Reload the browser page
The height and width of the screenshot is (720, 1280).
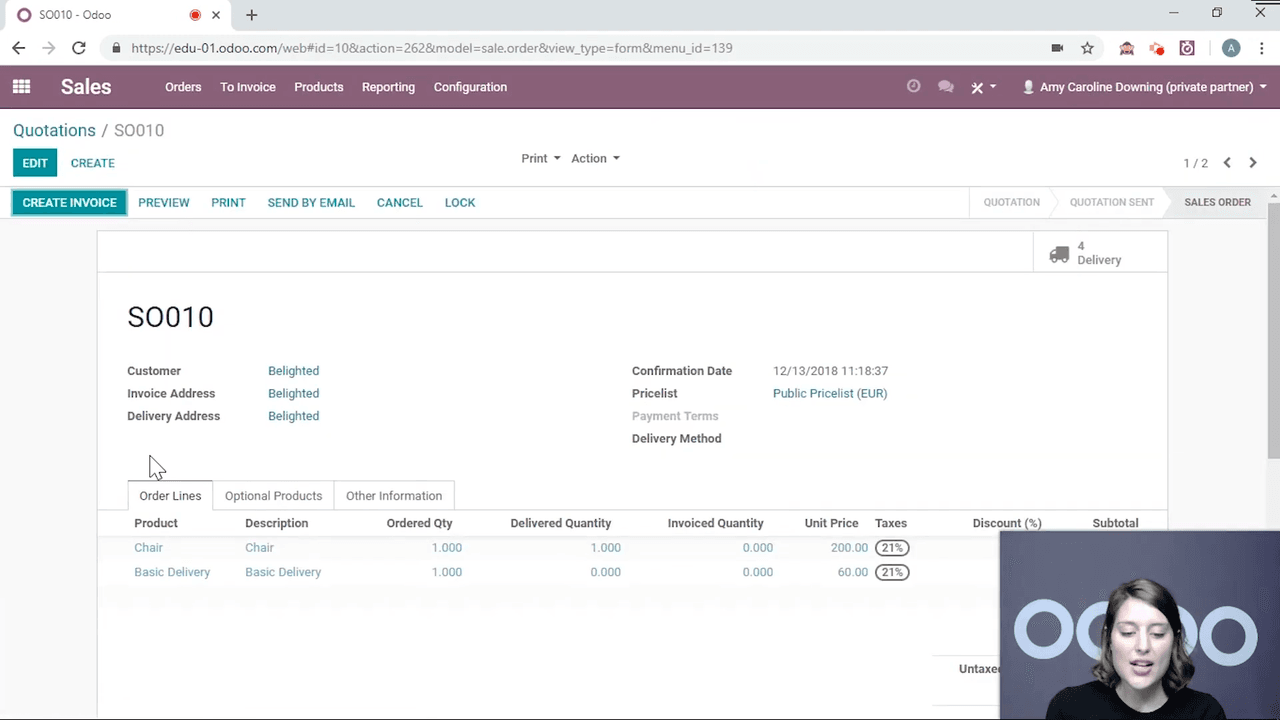click(x=79, y=48)
